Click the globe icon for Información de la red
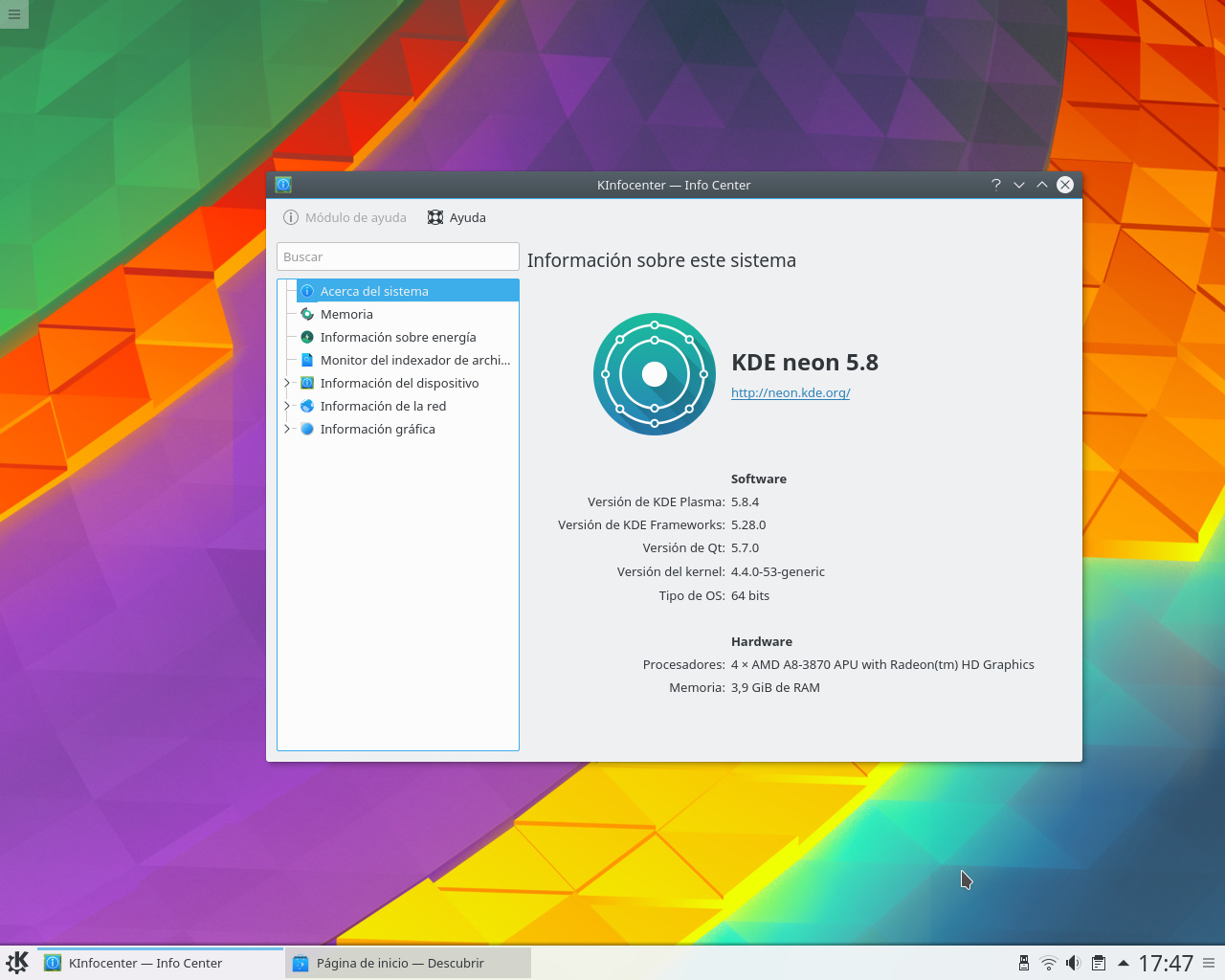Image resolution: width=1225 pixels, height=980 pixels. 307,406
